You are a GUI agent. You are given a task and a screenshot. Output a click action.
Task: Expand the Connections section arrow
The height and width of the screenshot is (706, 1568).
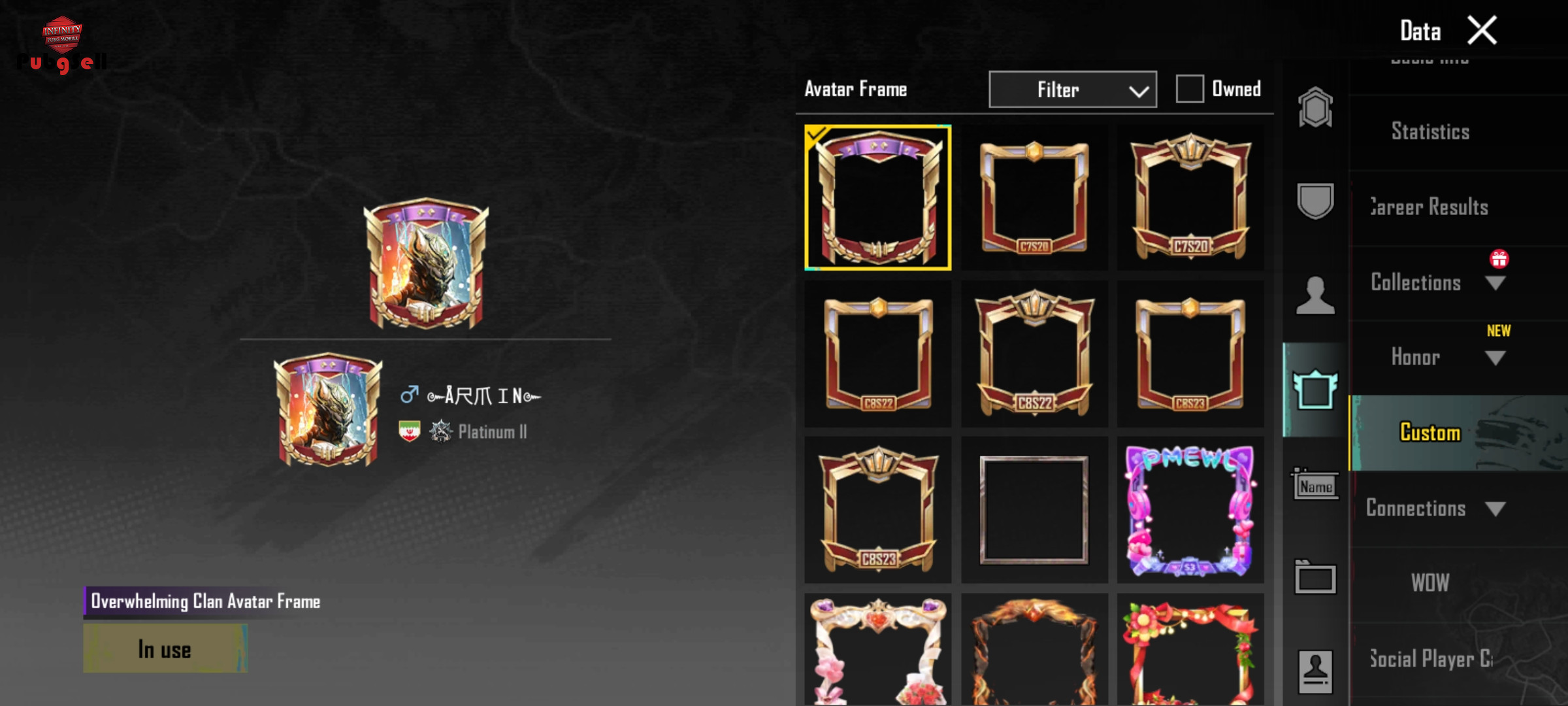pos(1495,509)
